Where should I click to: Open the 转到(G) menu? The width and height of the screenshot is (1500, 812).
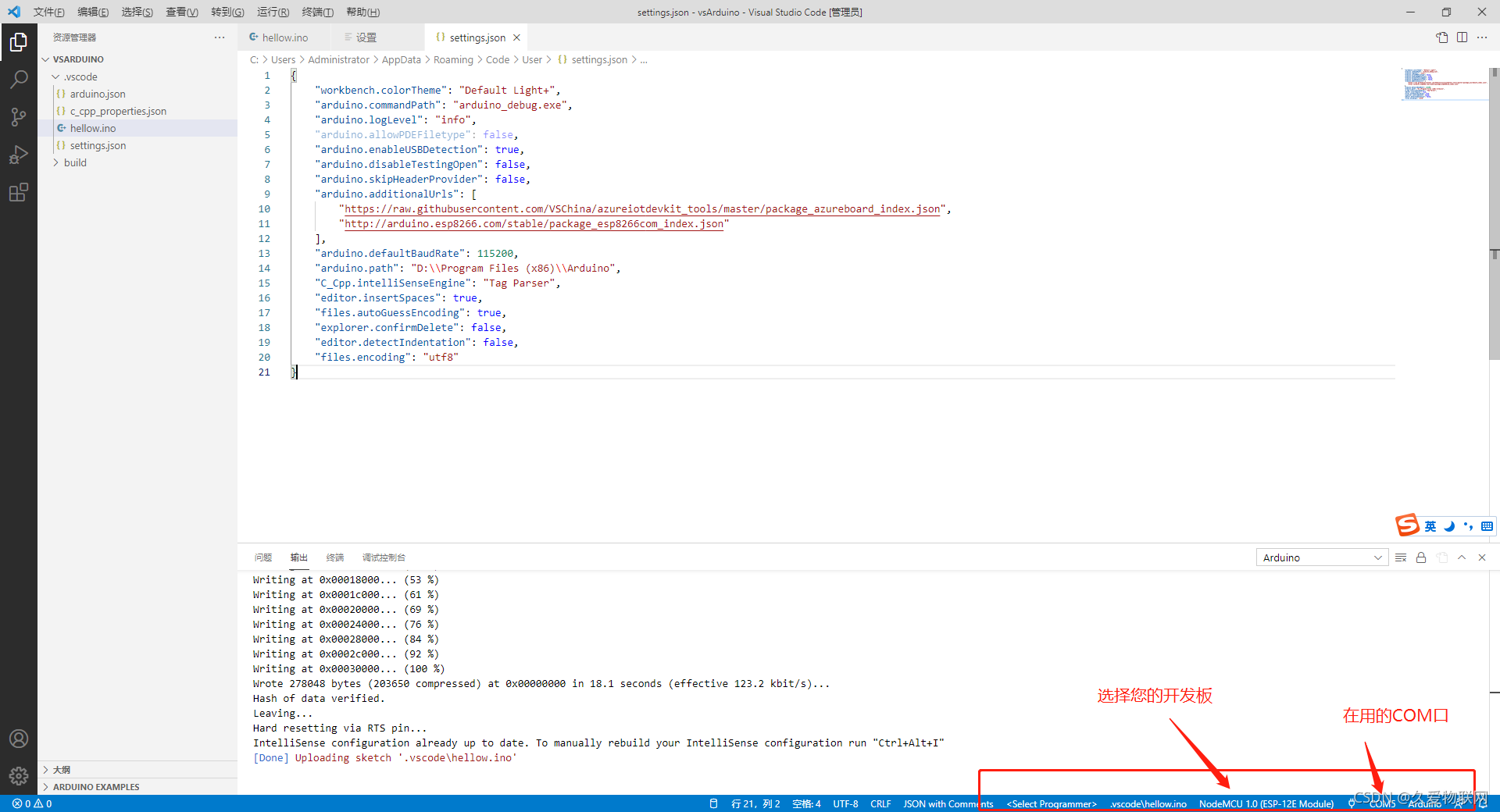coord(227,12)
